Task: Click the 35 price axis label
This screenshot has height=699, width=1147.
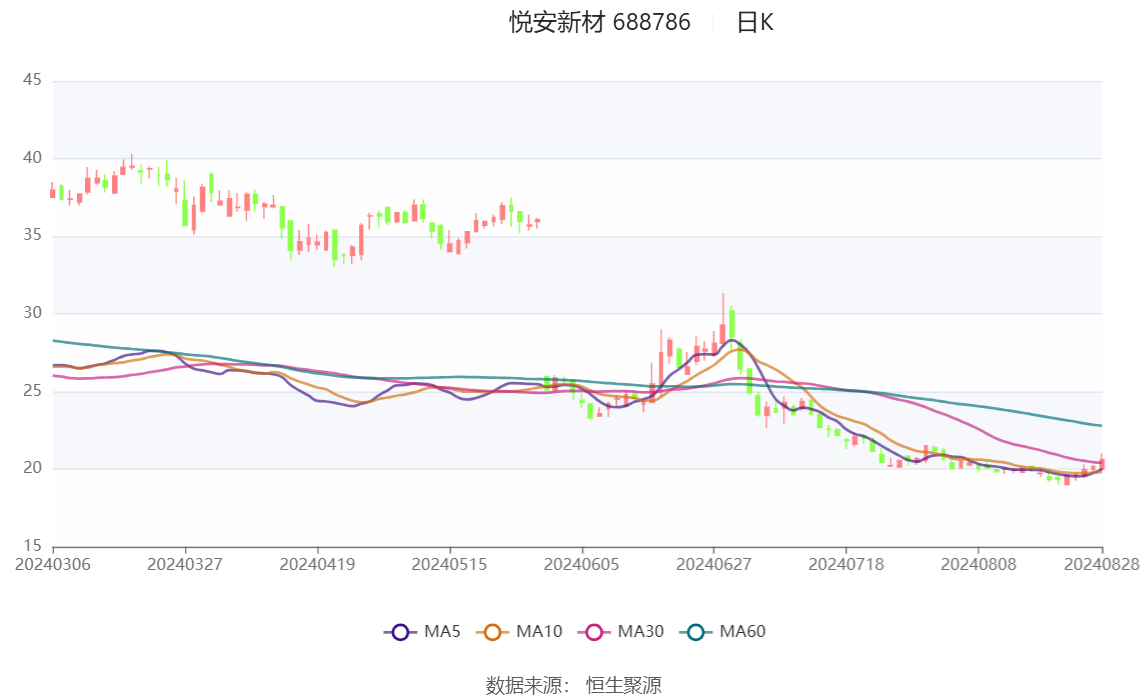Action: coord(32,235)
